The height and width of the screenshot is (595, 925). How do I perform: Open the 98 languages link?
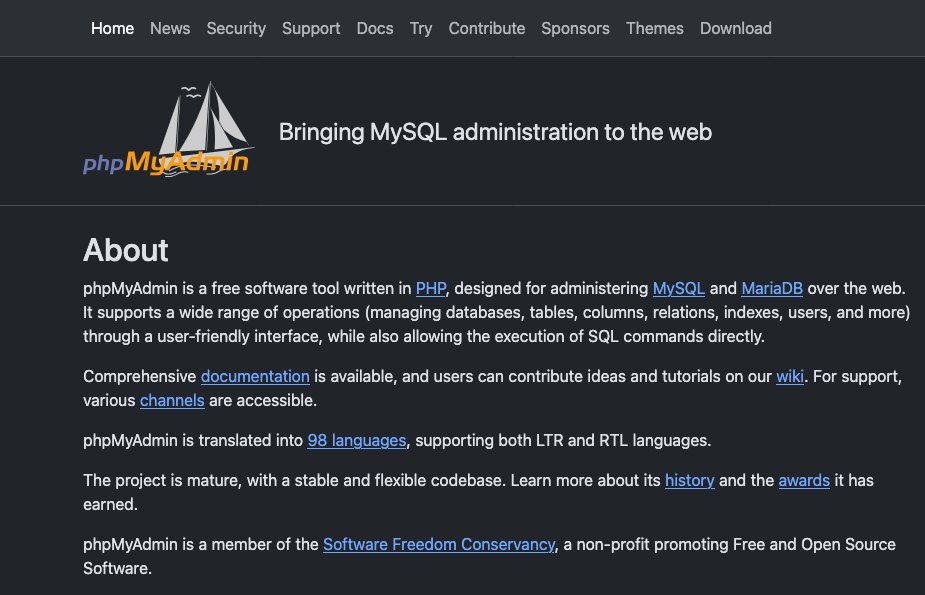pyautogui.click(x=356, y=441)
